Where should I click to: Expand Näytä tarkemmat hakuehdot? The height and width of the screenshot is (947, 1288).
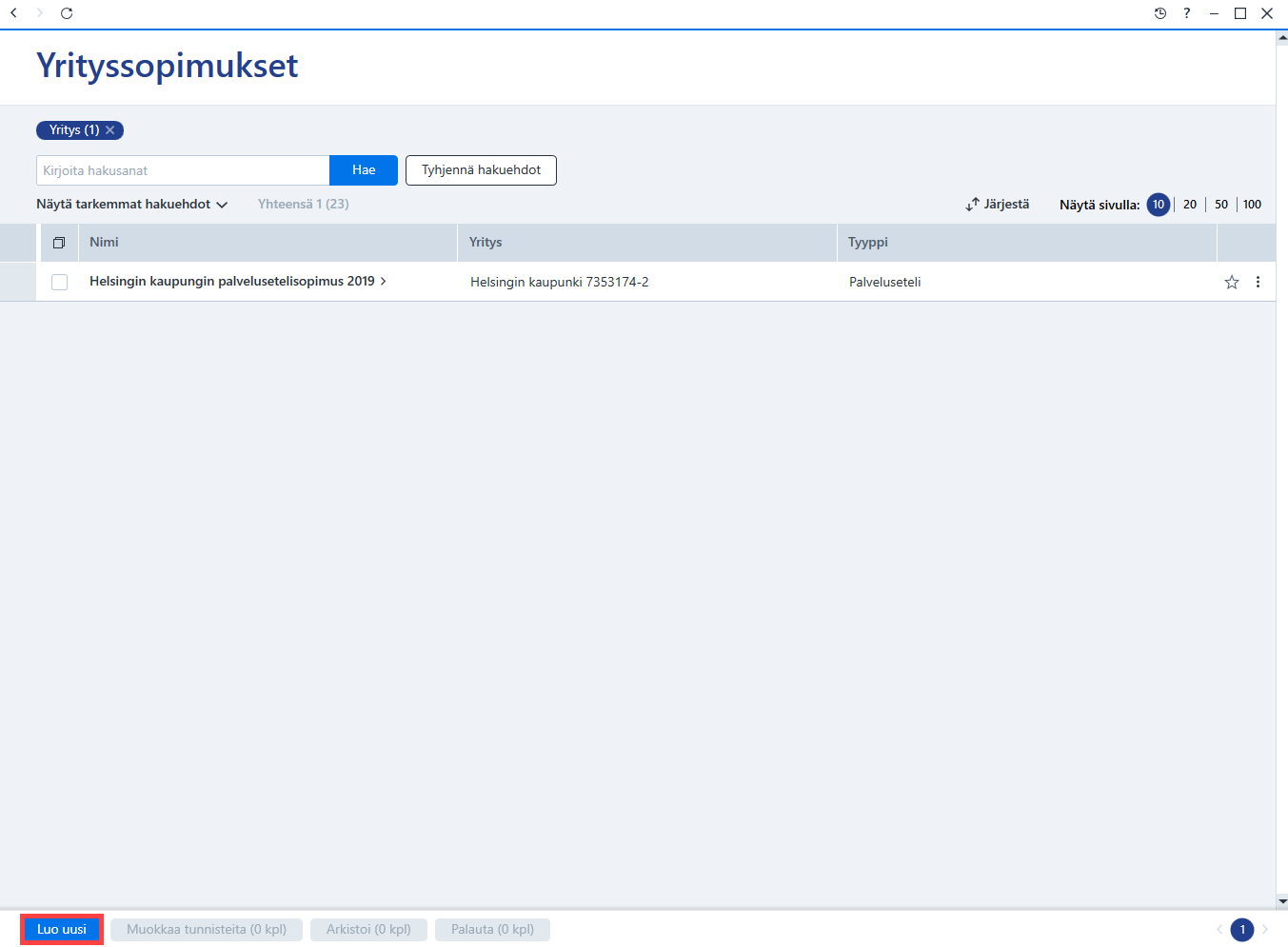coord(132,205)
